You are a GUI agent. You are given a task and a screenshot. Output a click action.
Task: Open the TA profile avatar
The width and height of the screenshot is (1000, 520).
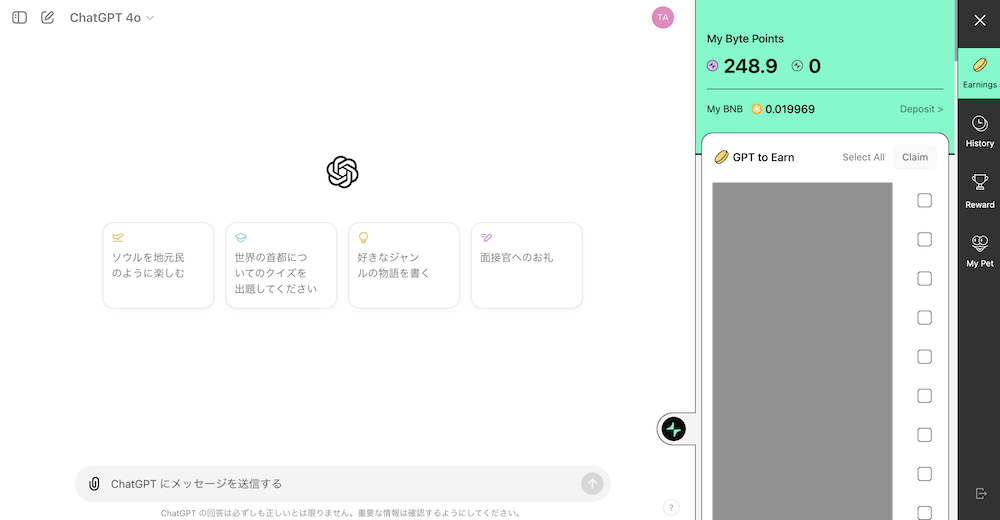663,18
